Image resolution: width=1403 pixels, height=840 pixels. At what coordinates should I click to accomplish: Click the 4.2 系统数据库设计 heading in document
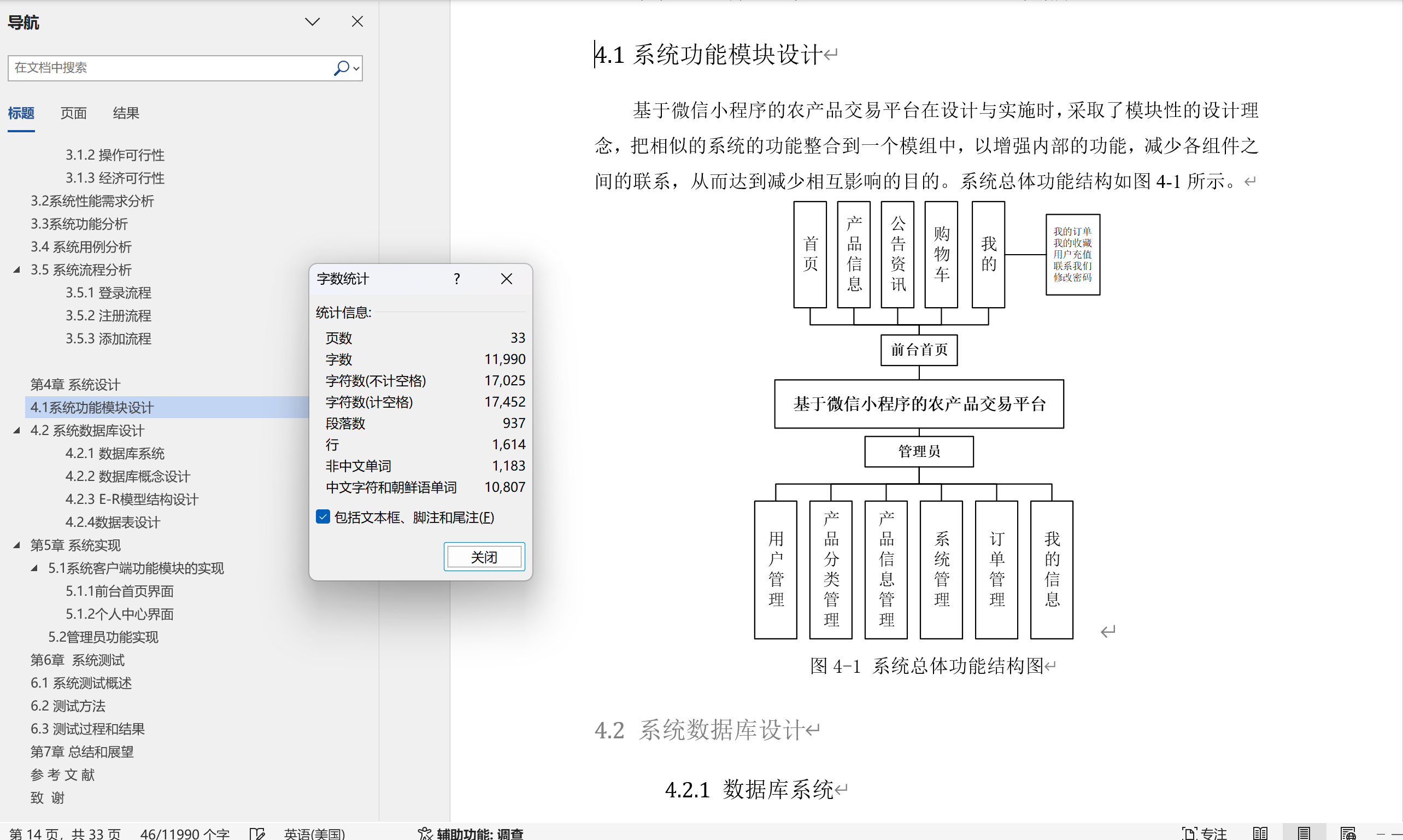tap(700, 730)
